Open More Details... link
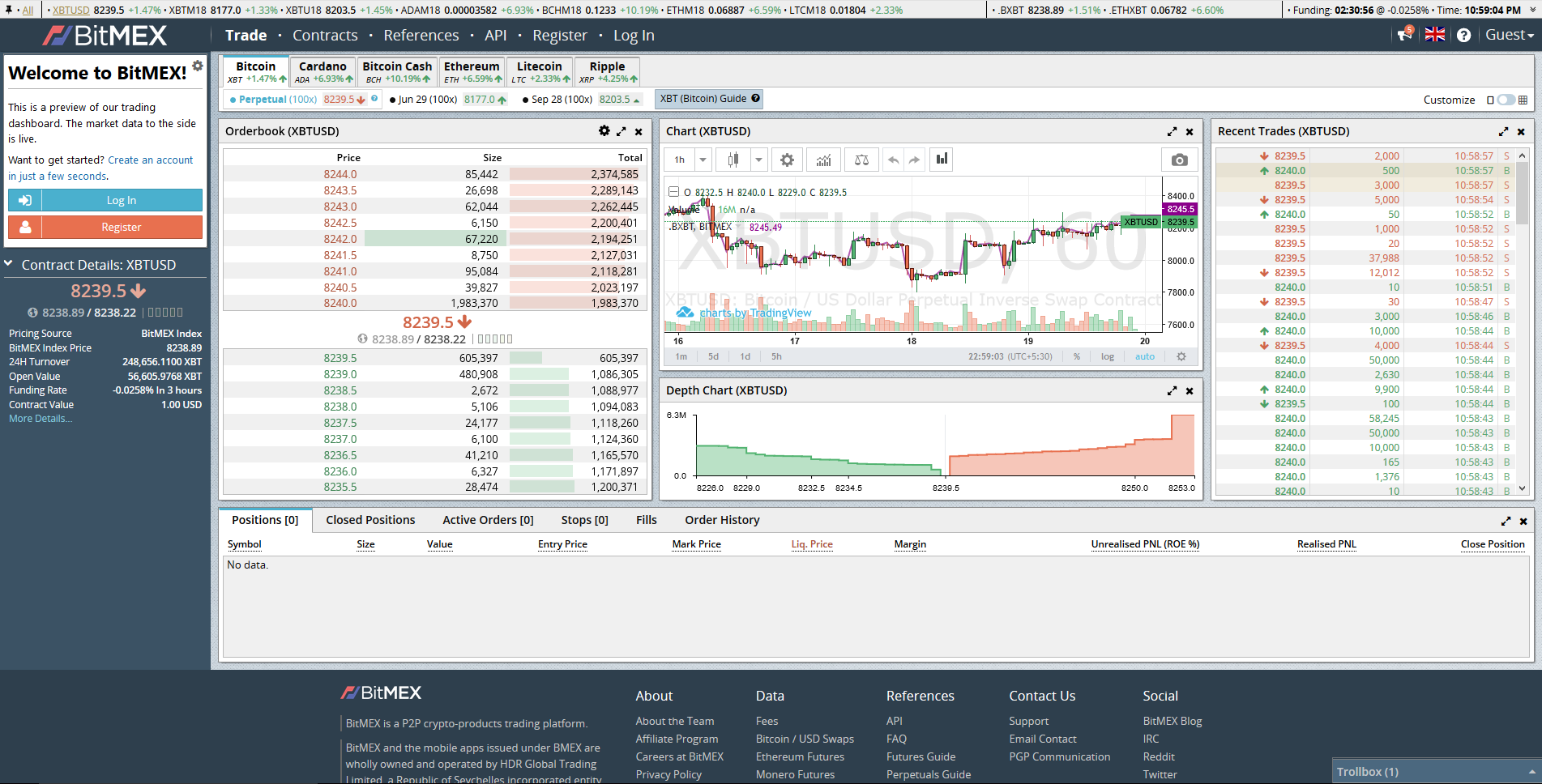This screenshot has width=1542, height=784. coord(41,419)
